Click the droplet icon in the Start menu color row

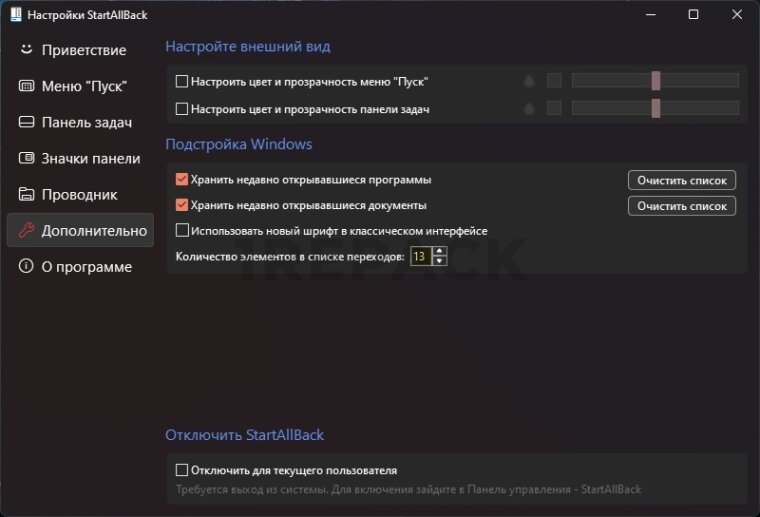tap(529, 81)
